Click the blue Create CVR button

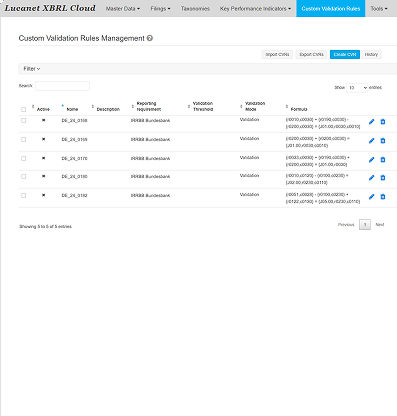pyautogui.click(x=345, y=54)
